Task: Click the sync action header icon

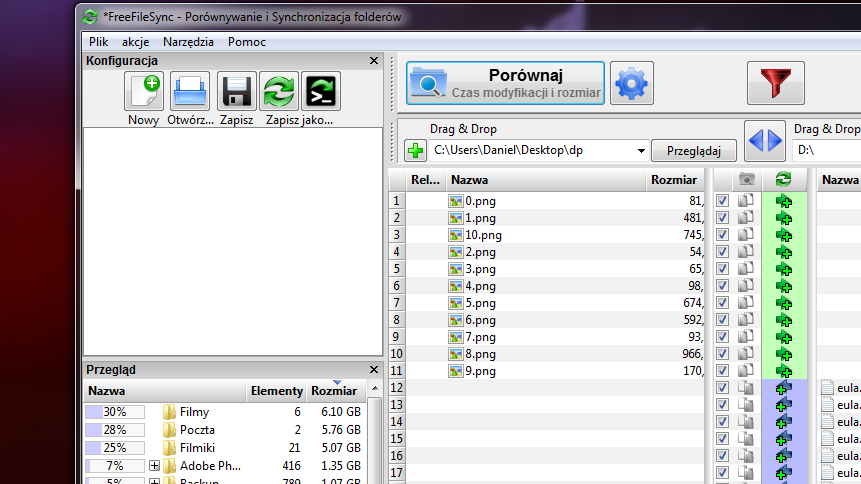Action: point(784,179)
